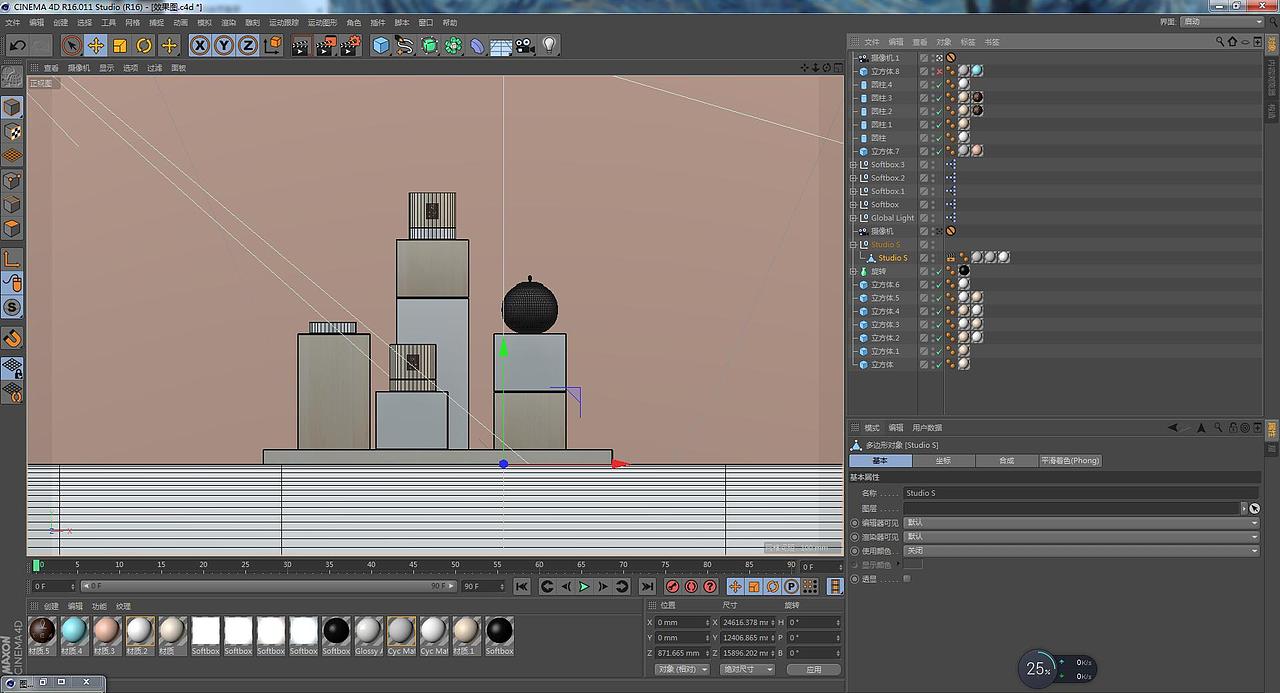
Task: Click the axis mode L icon
Action: coord(12,259)
